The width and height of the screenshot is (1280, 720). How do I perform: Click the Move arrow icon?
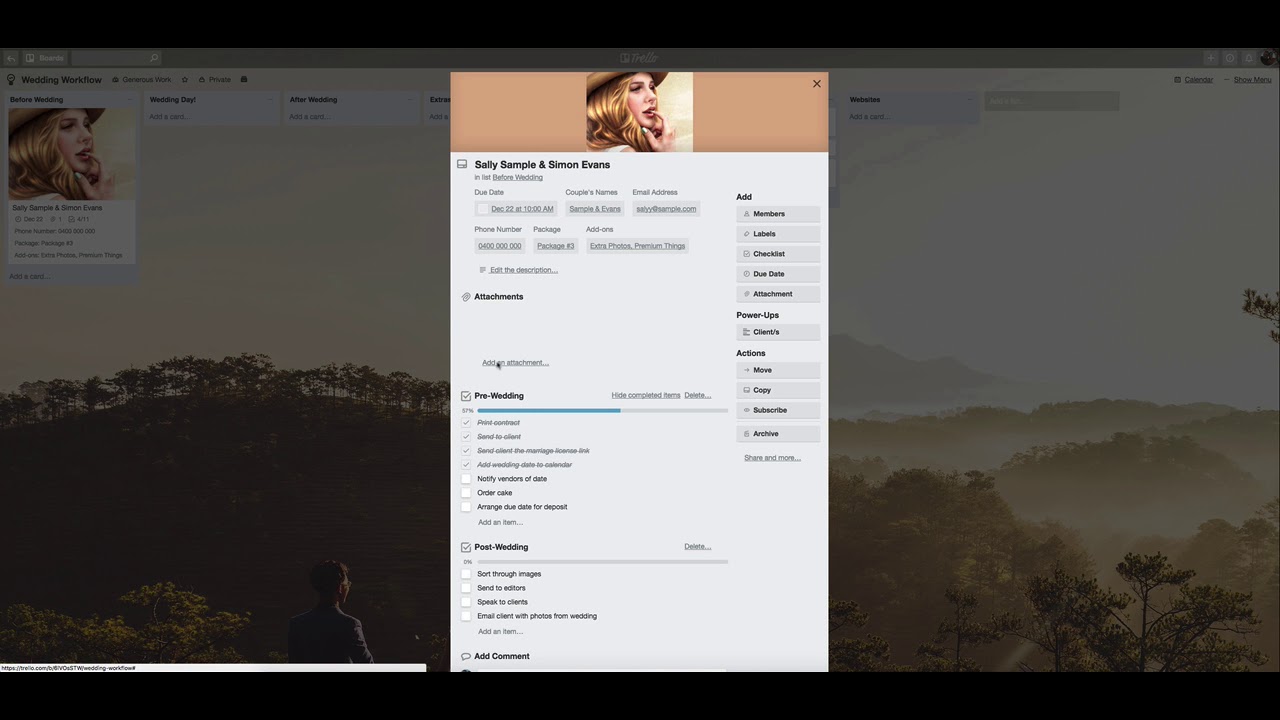tap(746, 370)
